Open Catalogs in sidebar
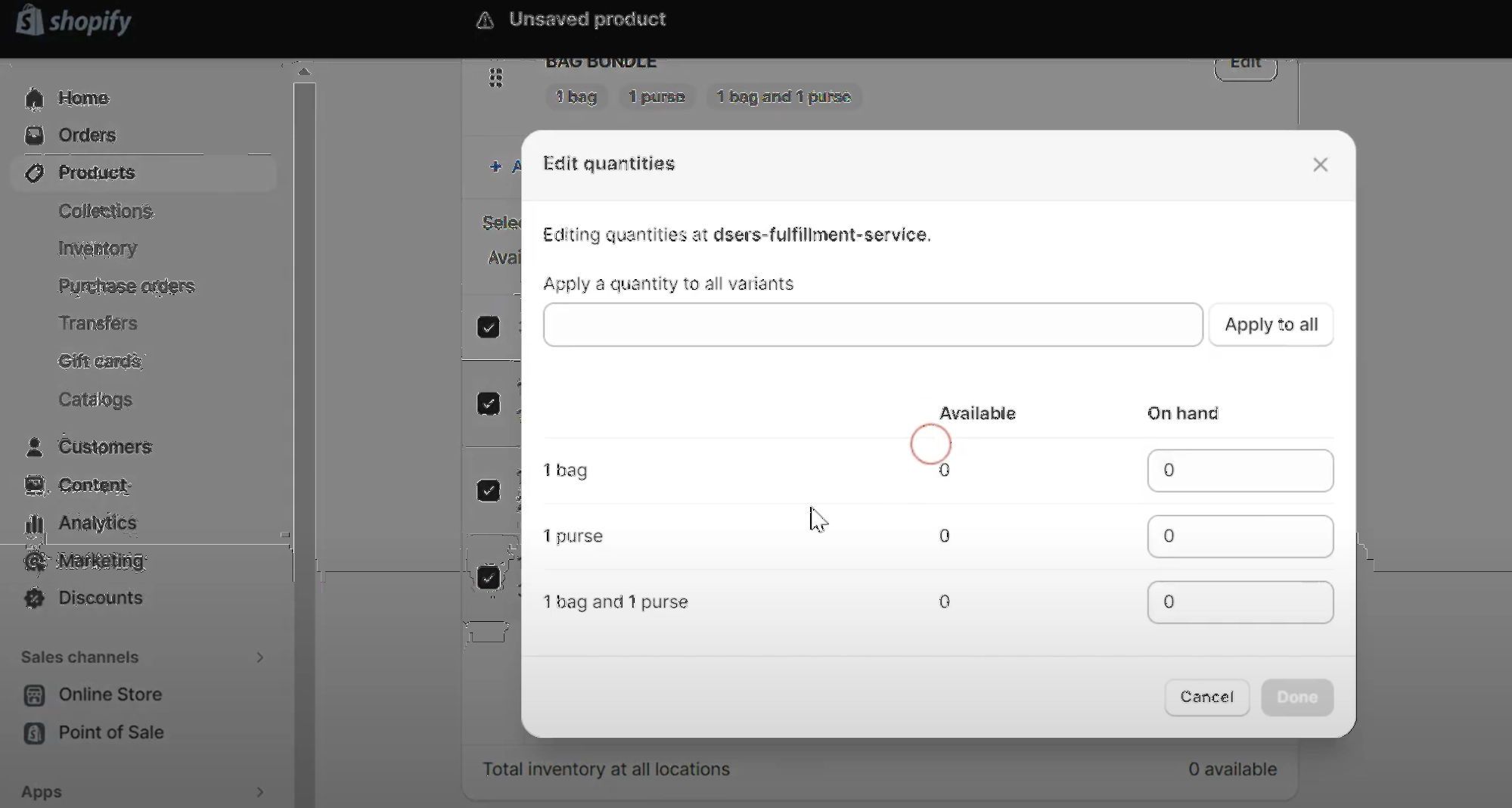 point(95,399)
